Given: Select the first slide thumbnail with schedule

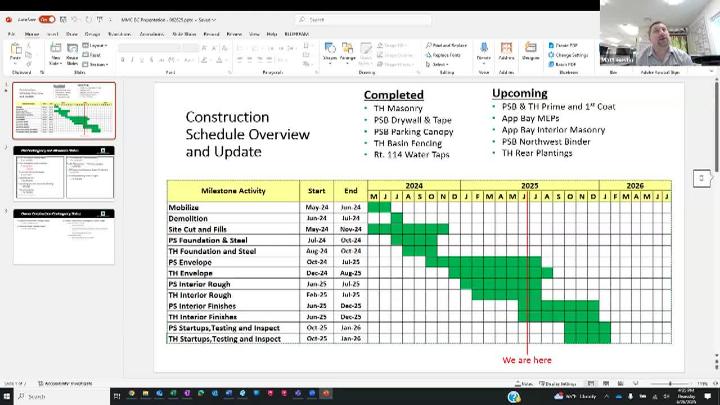Looking at the screenshot, I should 64,111.
